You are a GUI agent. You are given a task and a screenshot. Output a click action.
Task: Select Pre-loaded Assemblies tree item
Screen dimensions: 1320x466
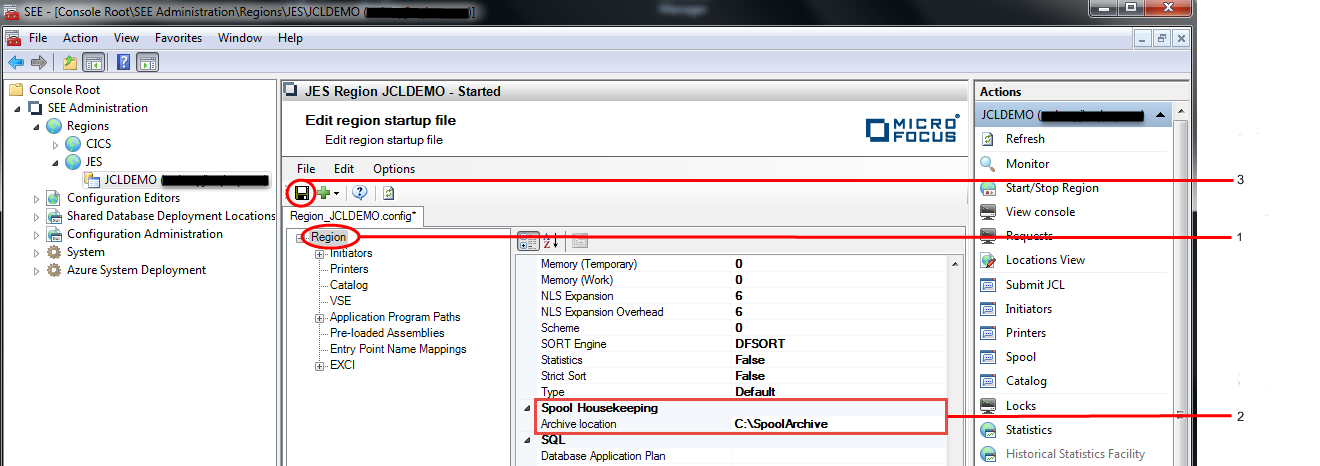[387, 333]
